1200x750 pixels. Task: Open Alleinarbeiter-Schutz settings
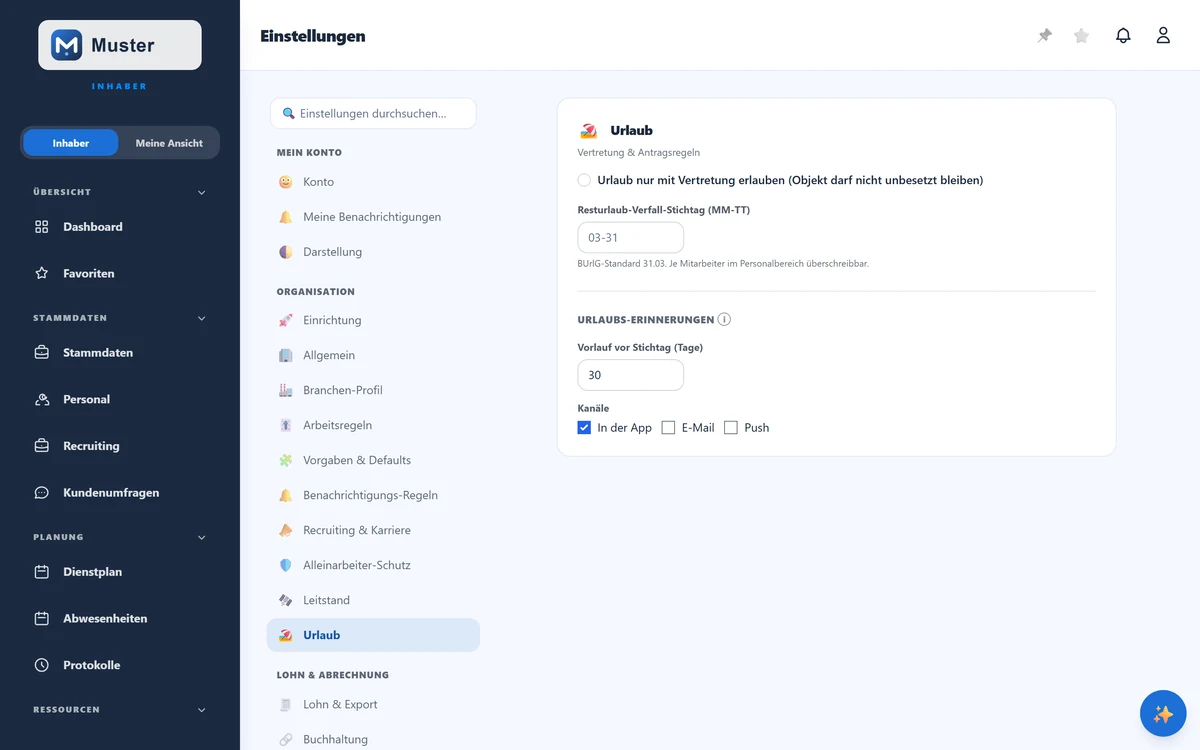tap(373, 565)
